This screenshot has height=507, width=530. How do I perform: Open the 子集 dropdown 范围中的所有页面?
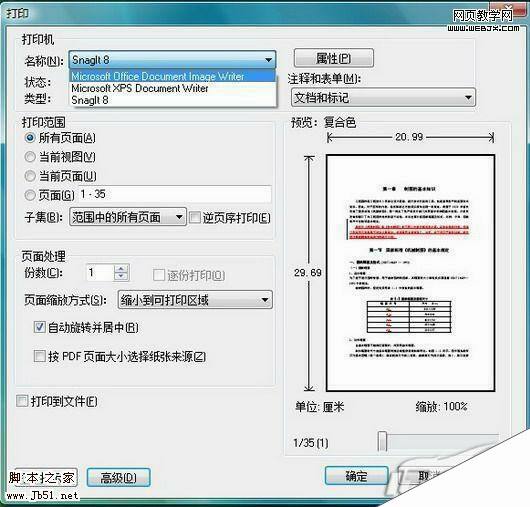pyautogui.click(x=128, y=217)
